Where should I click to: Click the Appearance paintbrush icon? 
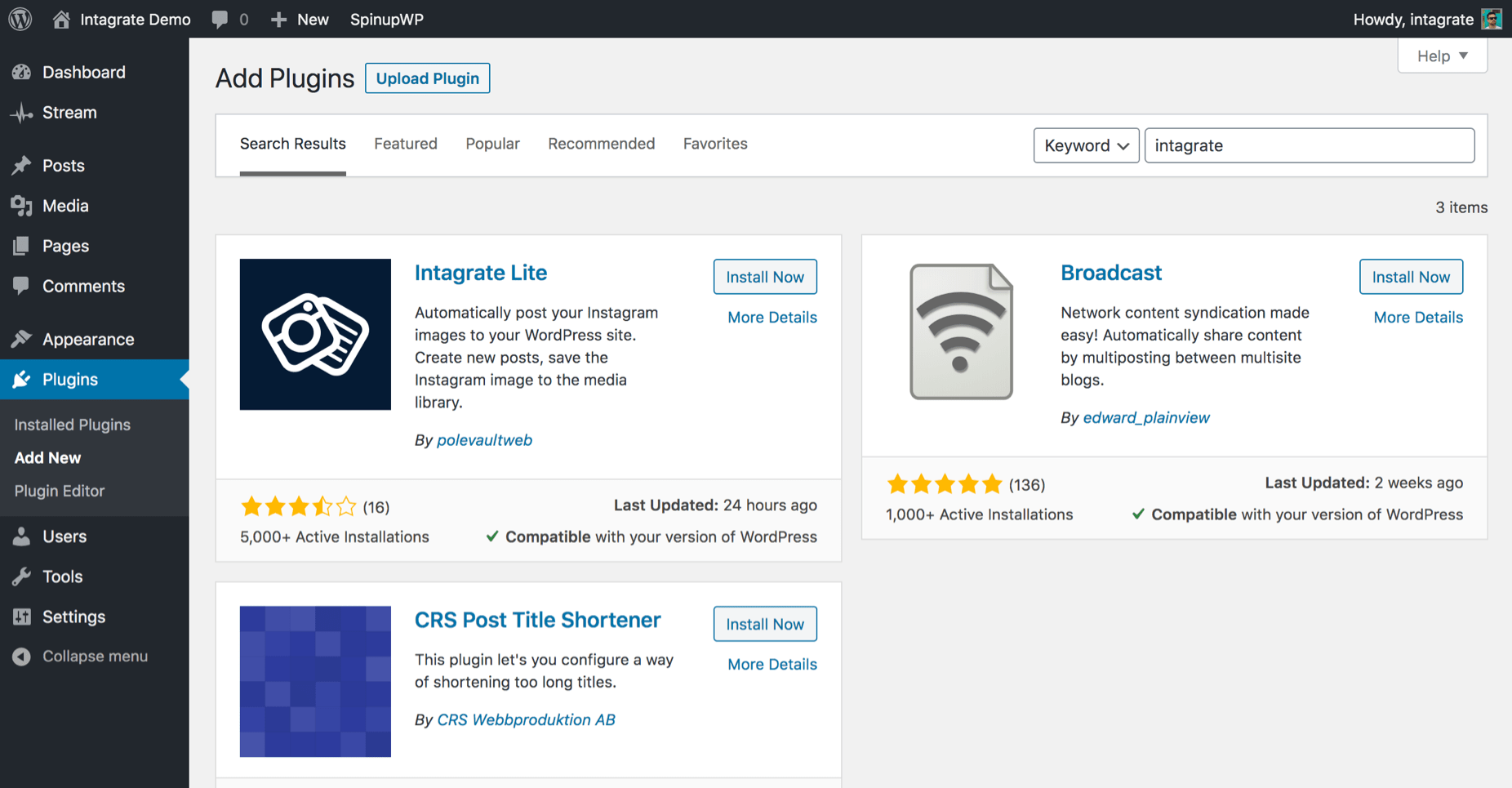pyautogui.click(x=22, y=339)
